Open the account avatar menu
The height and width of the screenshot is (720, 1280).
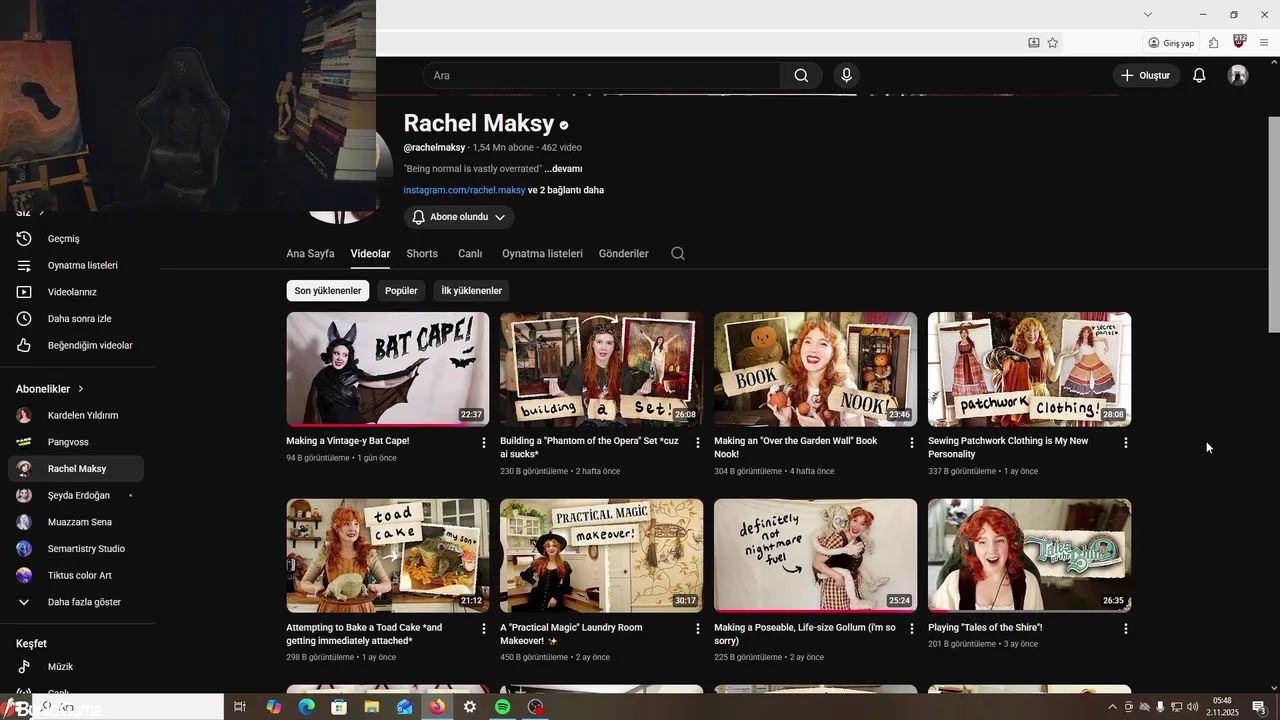1238,75
